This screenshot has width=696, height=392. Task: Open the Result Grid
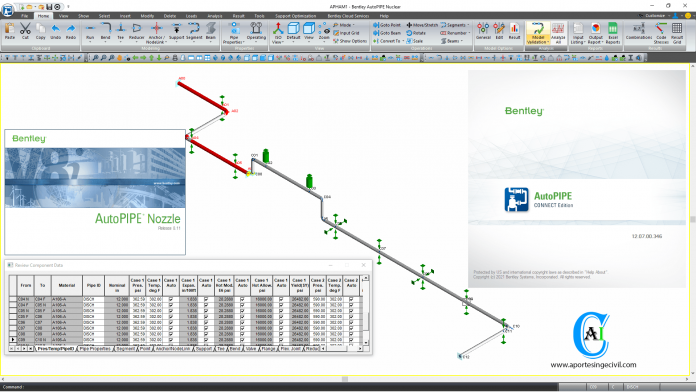pos(677,33)
